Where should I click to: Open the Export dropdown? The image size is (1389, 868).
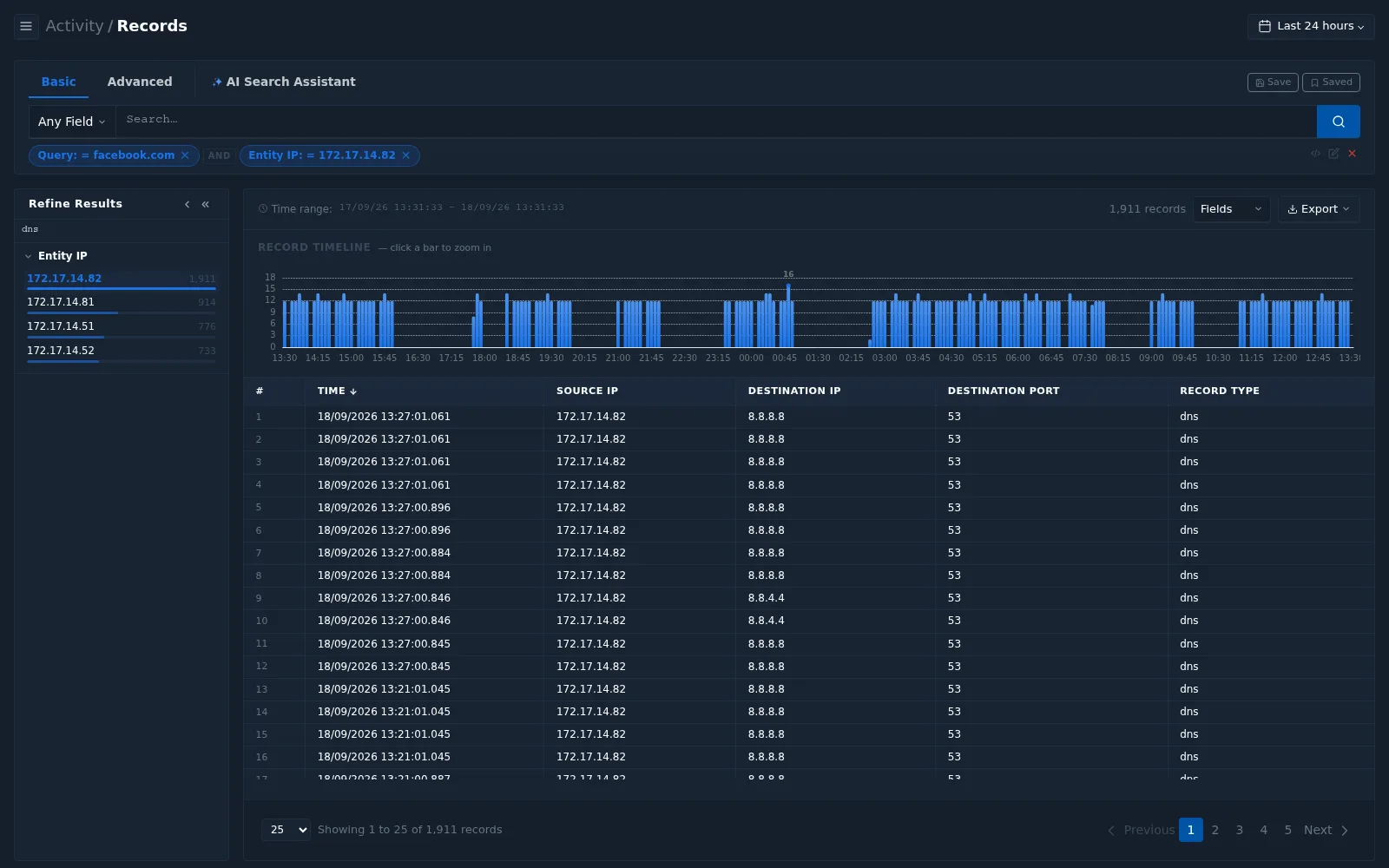(x=1318, y=209)
